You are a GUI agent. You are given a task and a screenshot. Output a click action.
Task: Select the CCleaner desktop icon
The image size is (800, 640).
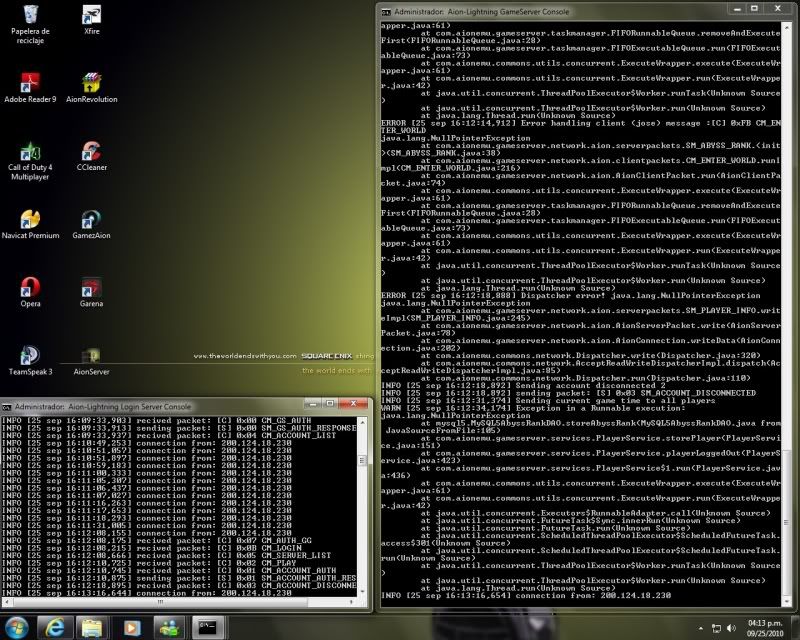(x=91, y=153)
